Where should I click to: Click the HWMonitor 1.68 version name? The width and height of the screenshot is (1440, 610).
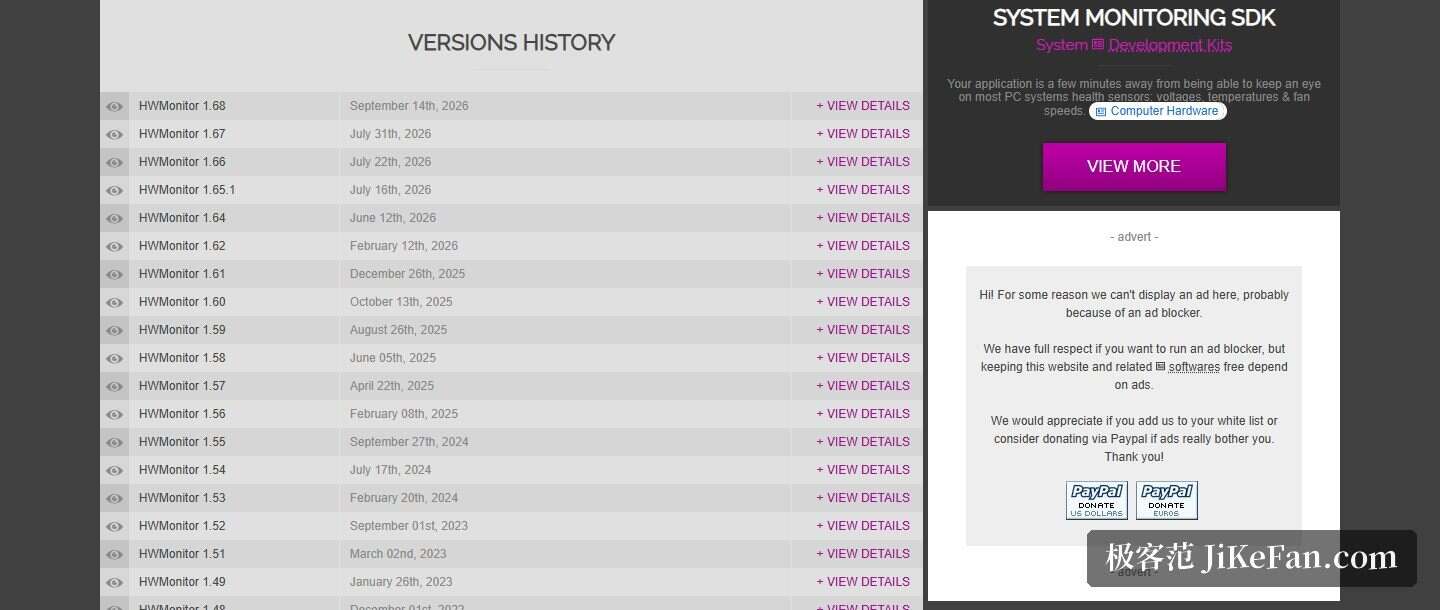click(x=182, y=106)
